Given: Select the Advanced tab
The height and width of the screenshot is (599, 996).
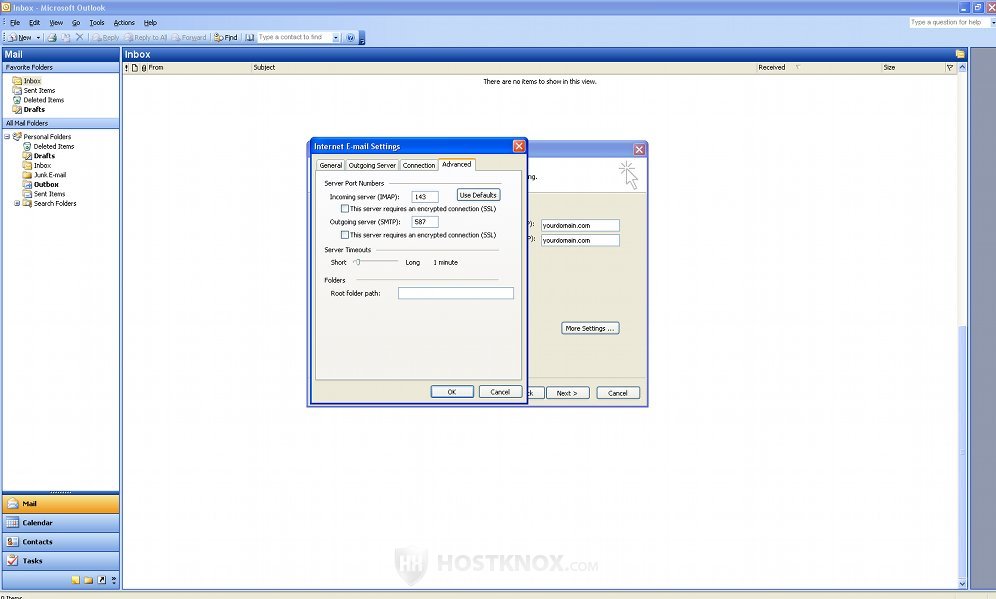Looking at the screenshot, I should point(457,165).
